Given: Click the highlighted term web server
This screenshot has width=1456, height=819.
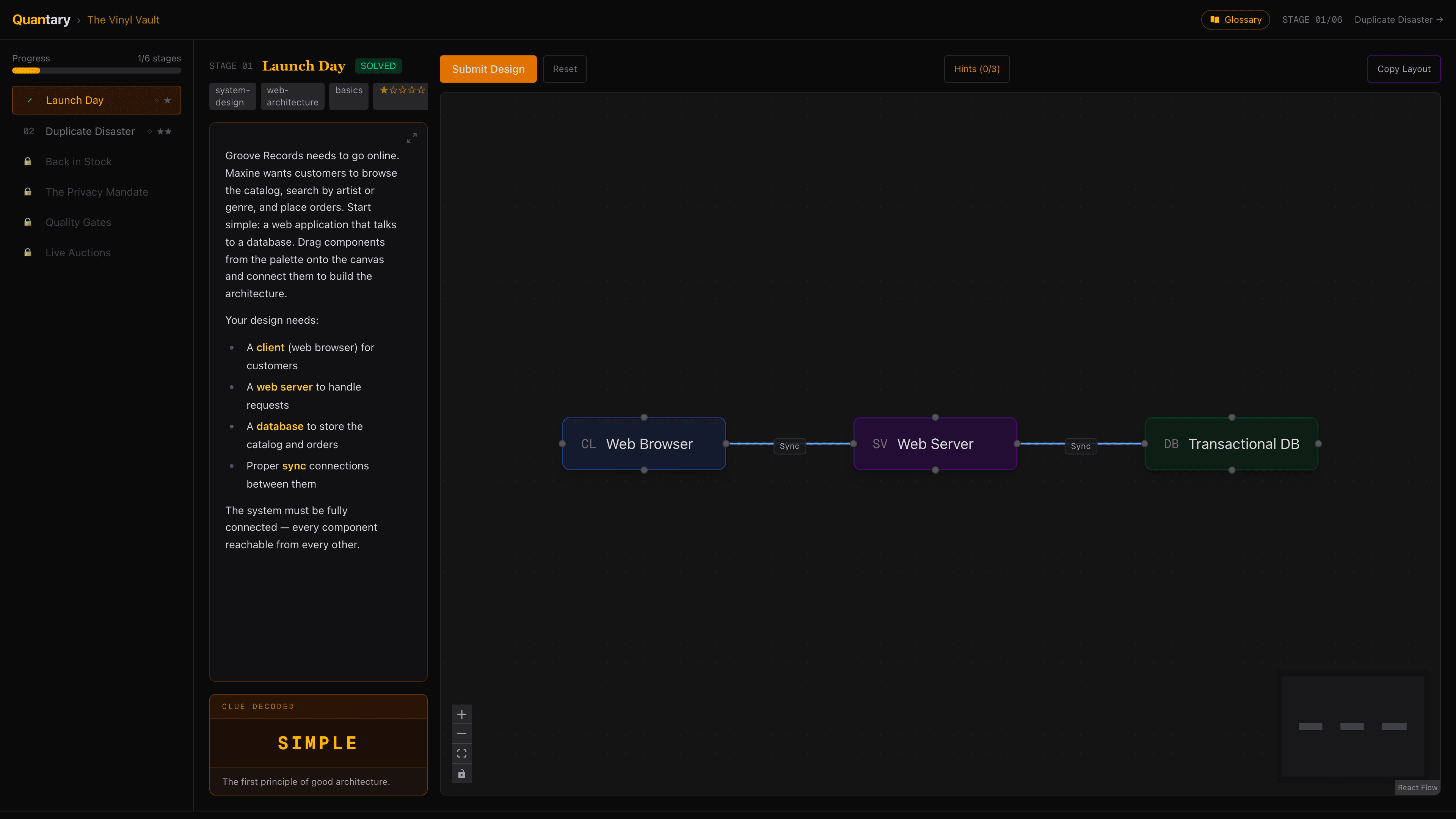Looking at the screenshot, I should (284, 387).
